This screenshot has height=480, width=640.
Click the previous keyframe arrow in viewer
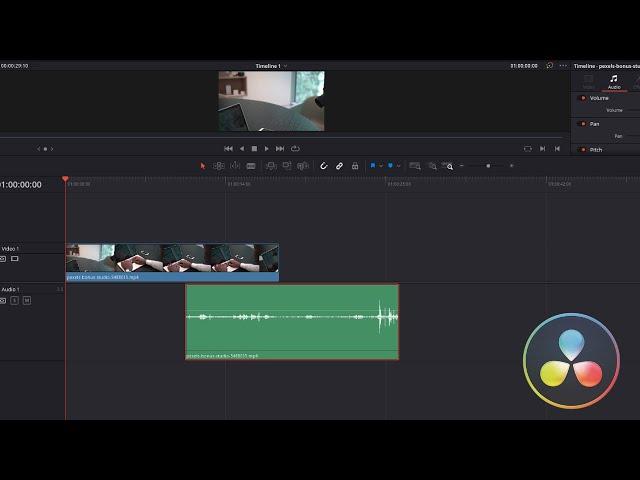[38, 149]
